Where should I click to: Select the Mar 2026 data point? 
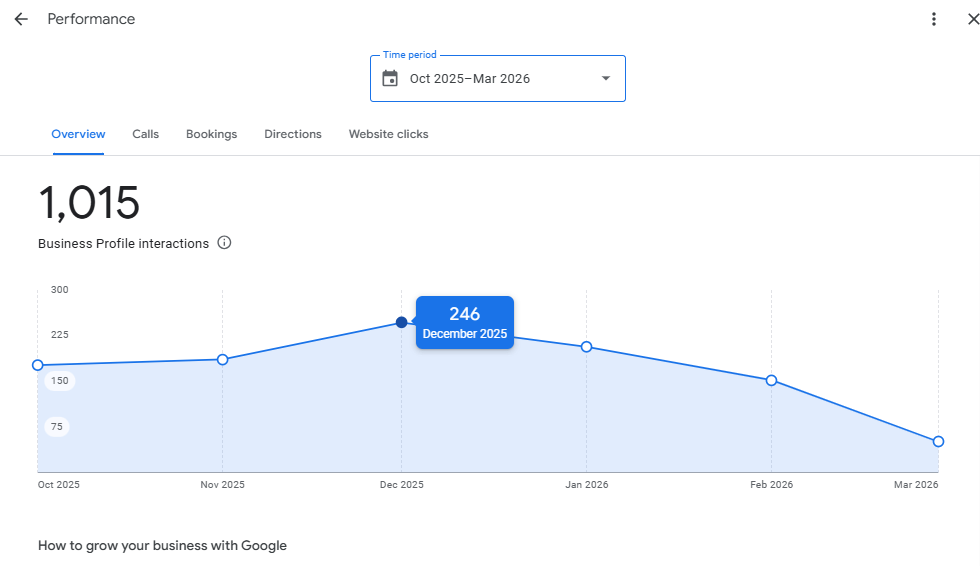[938, 441]
